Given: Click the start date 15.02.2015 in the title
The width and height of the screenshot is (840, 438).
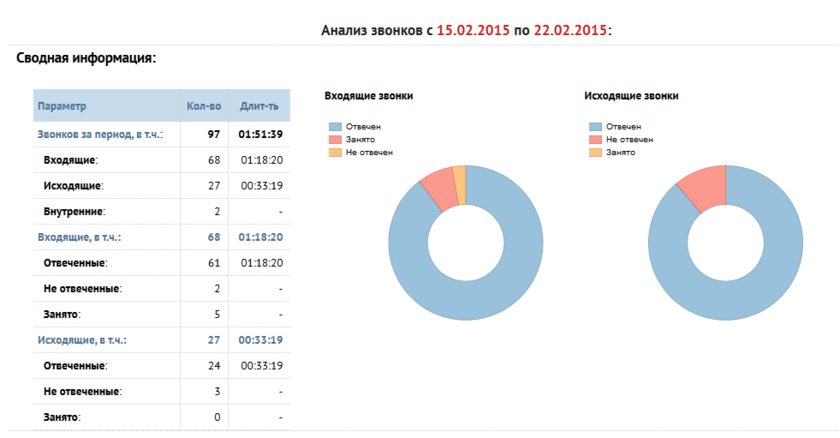Looking at the screenshot, I should (x=473, y=31).
